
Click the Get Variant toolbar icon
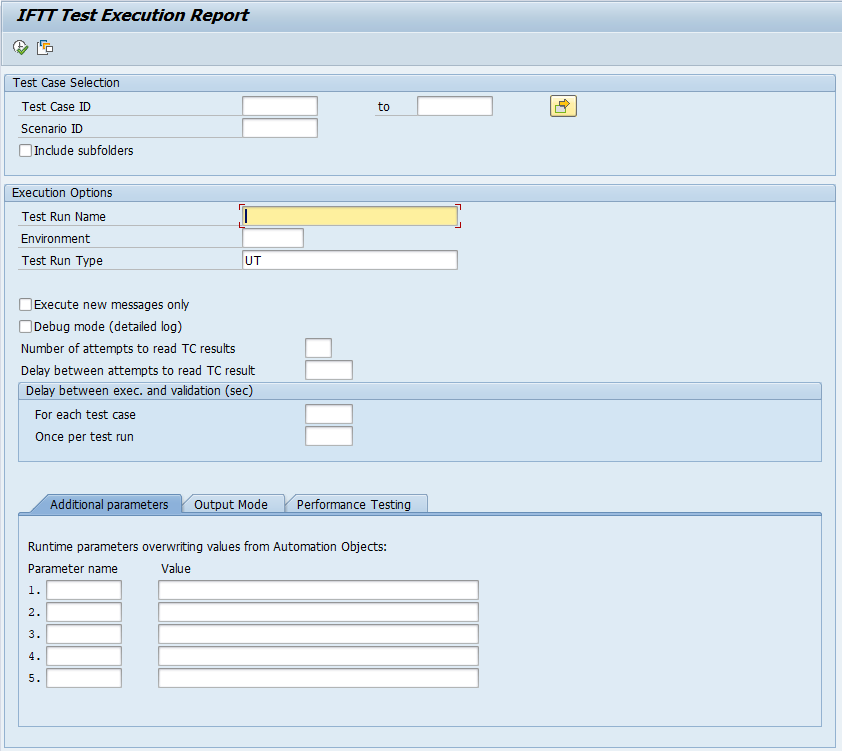tap(45, 47)
